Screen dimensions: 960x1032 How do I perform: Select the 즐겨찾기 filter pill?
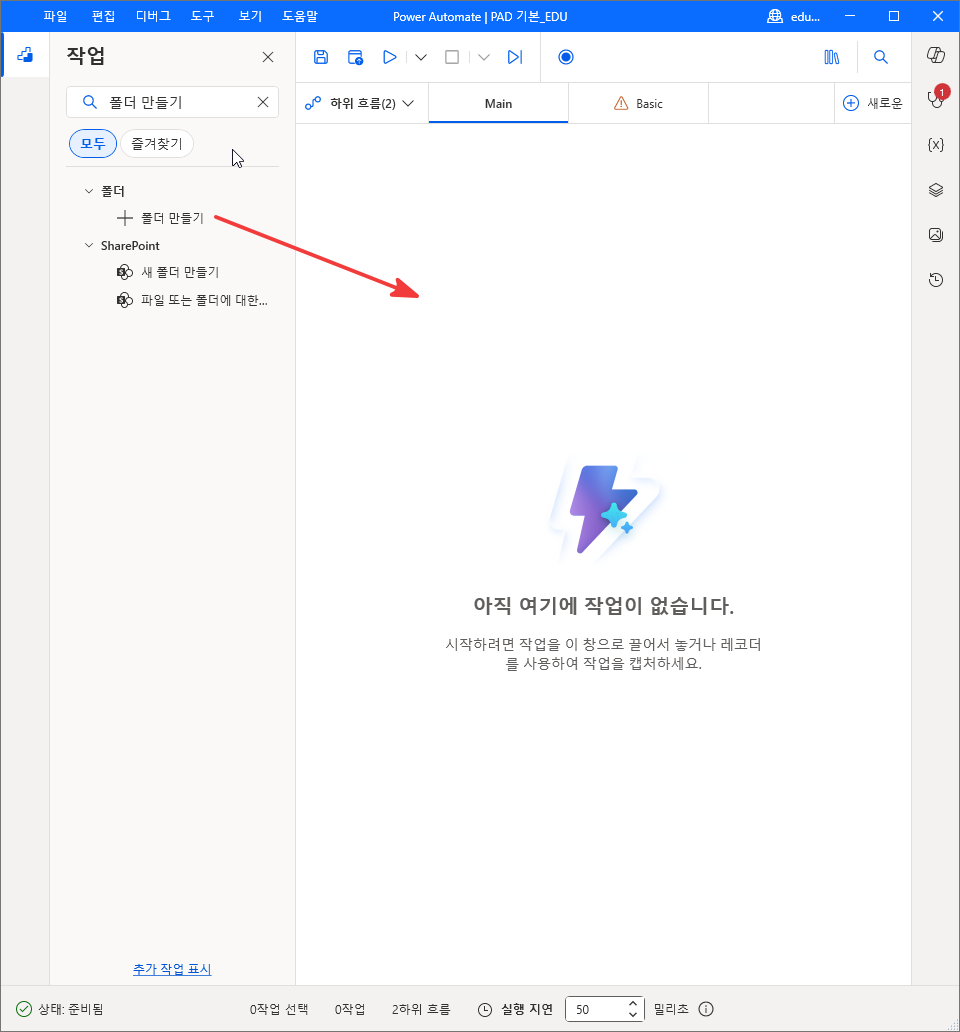pos(157,143)
